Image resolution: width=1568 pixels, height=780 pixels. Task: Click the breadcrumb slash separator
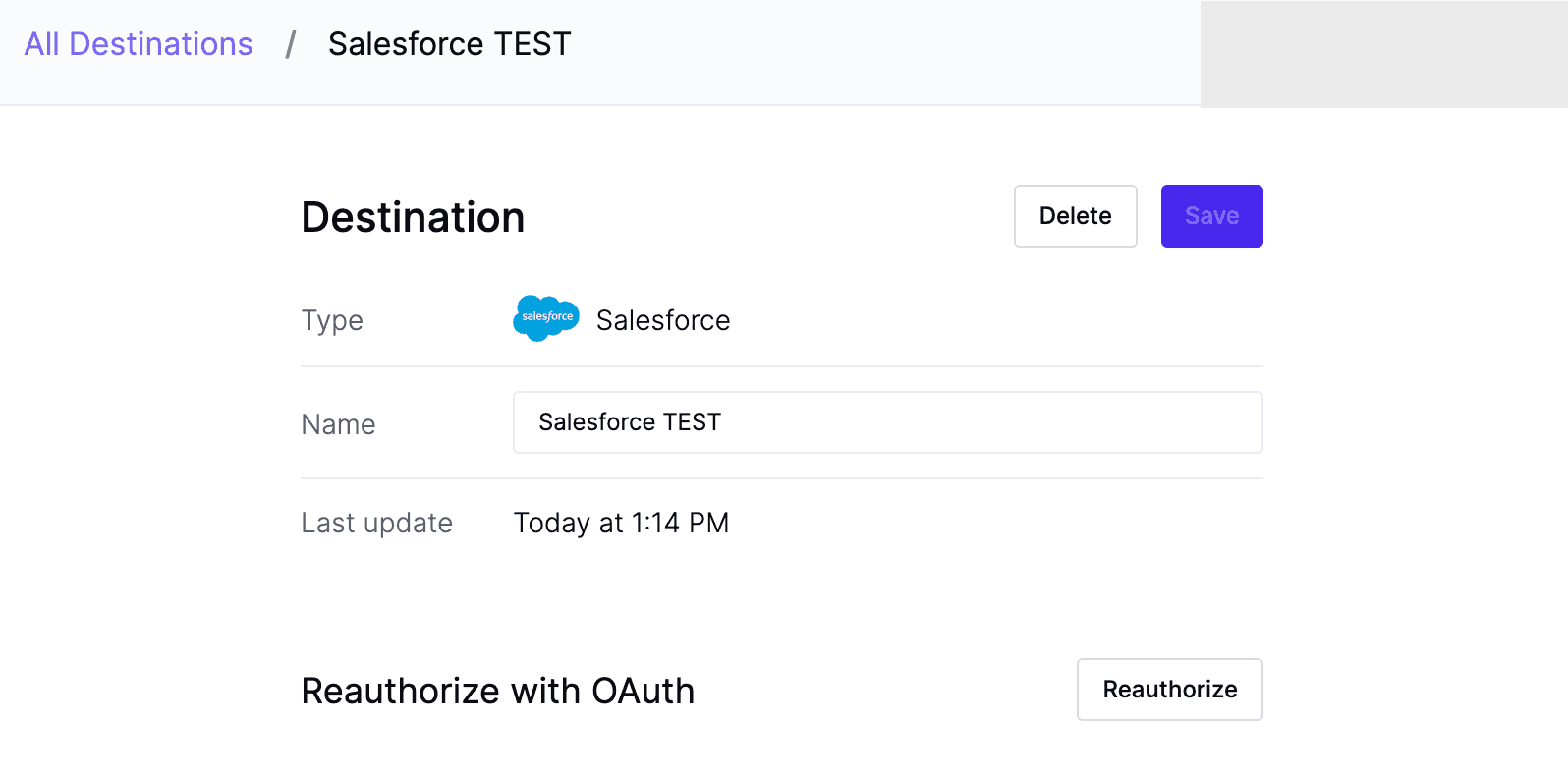point(291,44)
